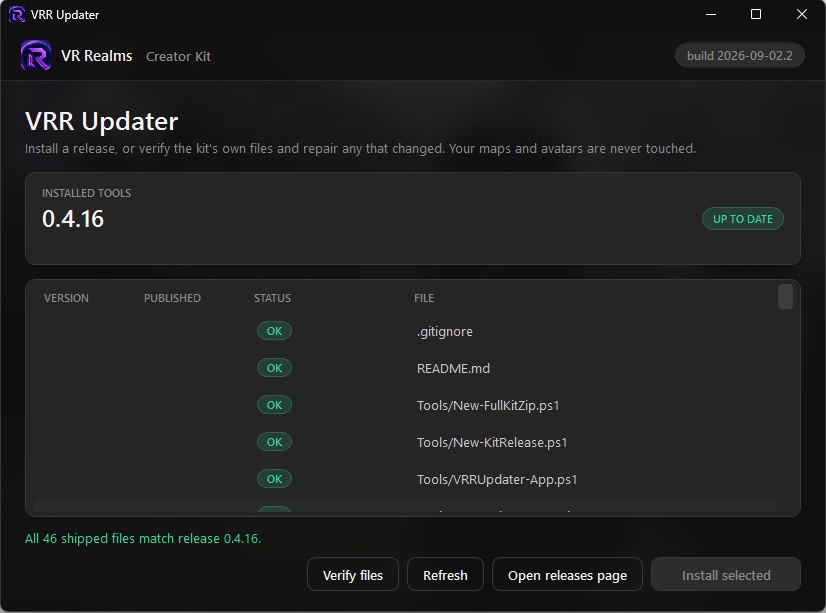Click the file list scrollbar thumb

[x=785, y=296]
